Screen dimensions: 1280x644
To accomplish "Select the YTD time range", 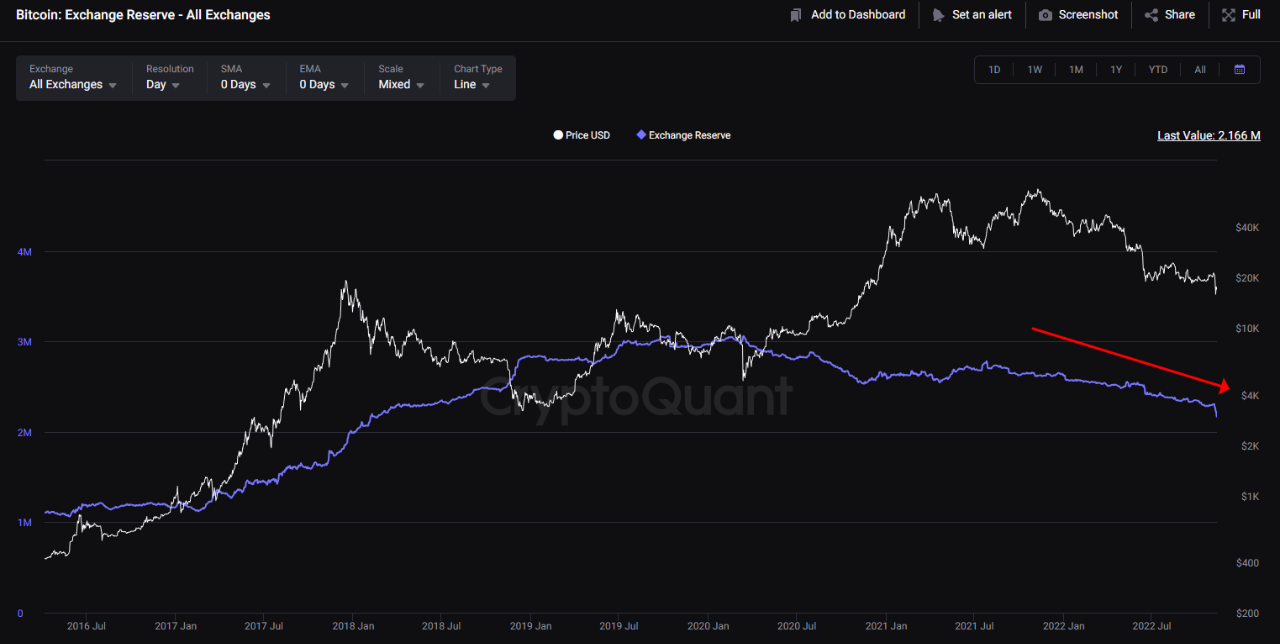I will [x=1158, y=70].
